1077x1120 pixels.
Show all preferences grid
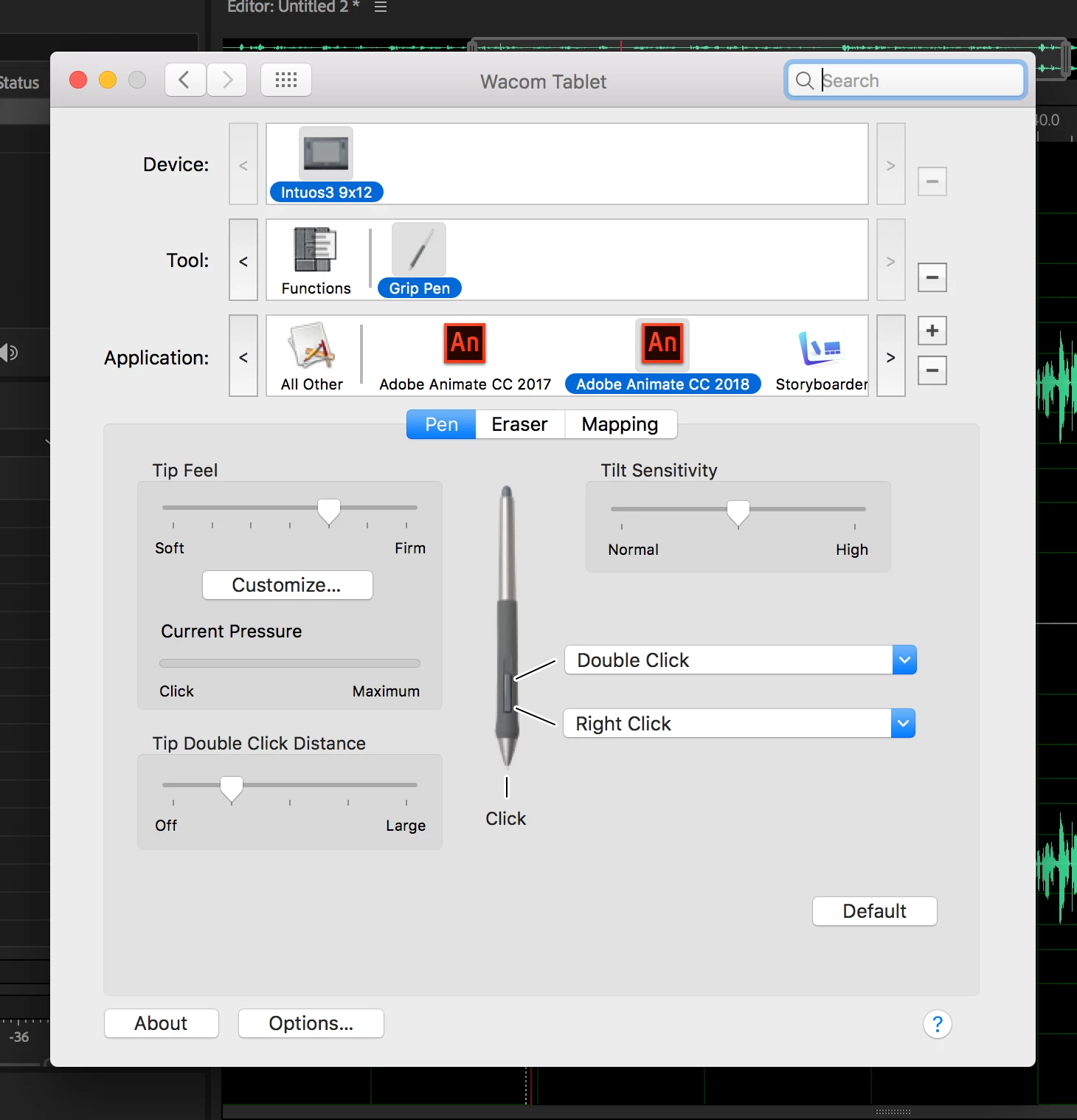point(286,80)
